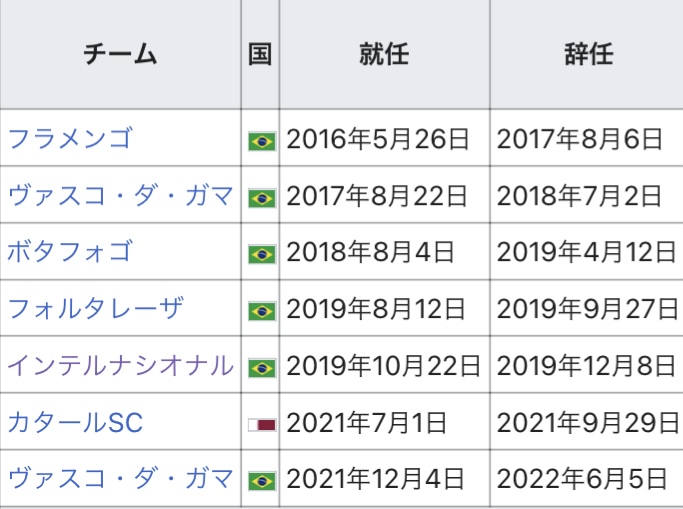This screenshot has width=683, height=509.
Task: Click the チーム column header
Action: (120, 55)
